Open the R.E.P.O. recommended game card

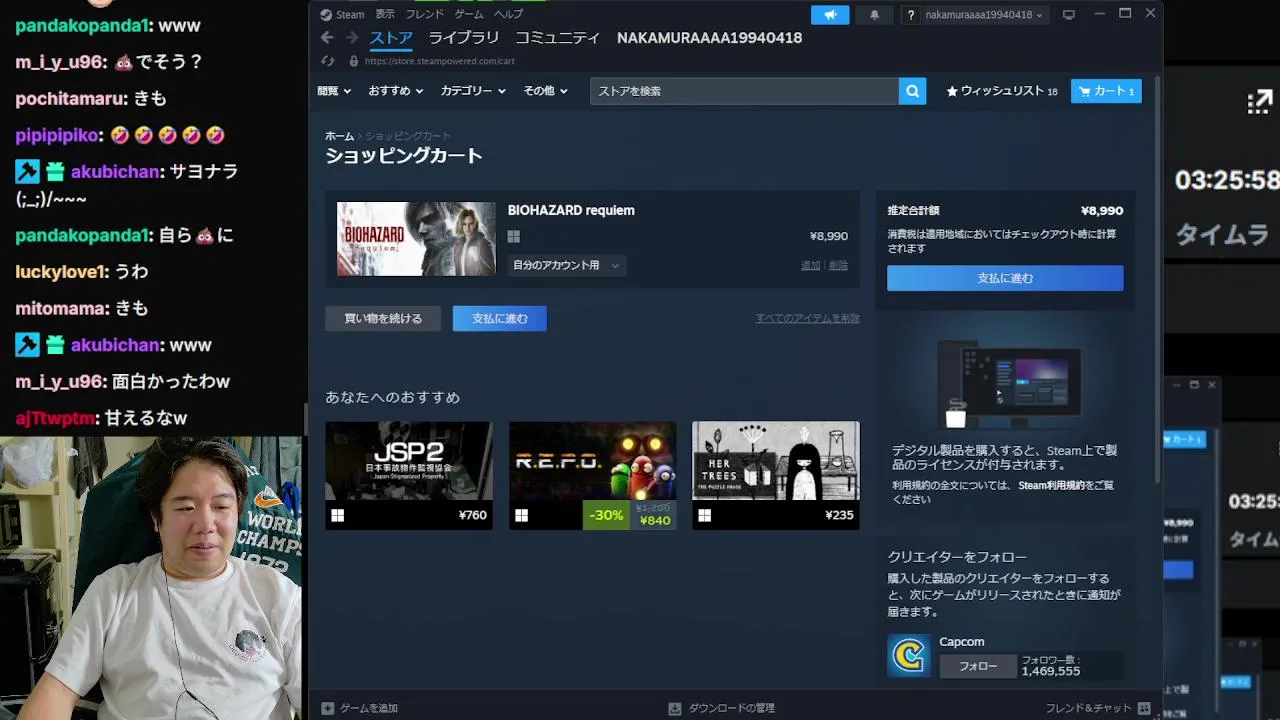[x=592, y=475]
